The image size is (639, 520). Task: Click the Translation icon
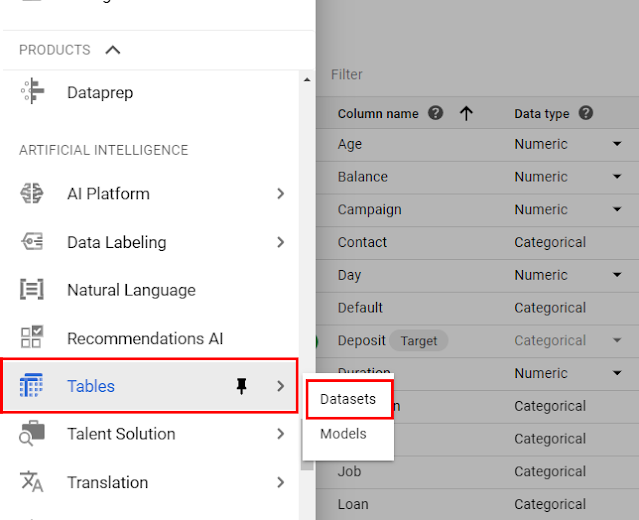coord(31,481)
